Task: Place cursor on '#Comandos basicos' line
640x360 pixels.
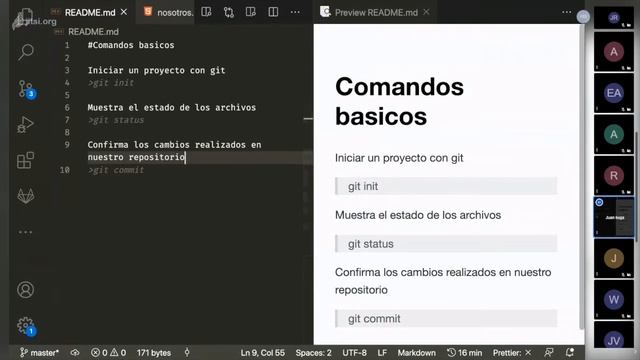Action: coord(131,45)
